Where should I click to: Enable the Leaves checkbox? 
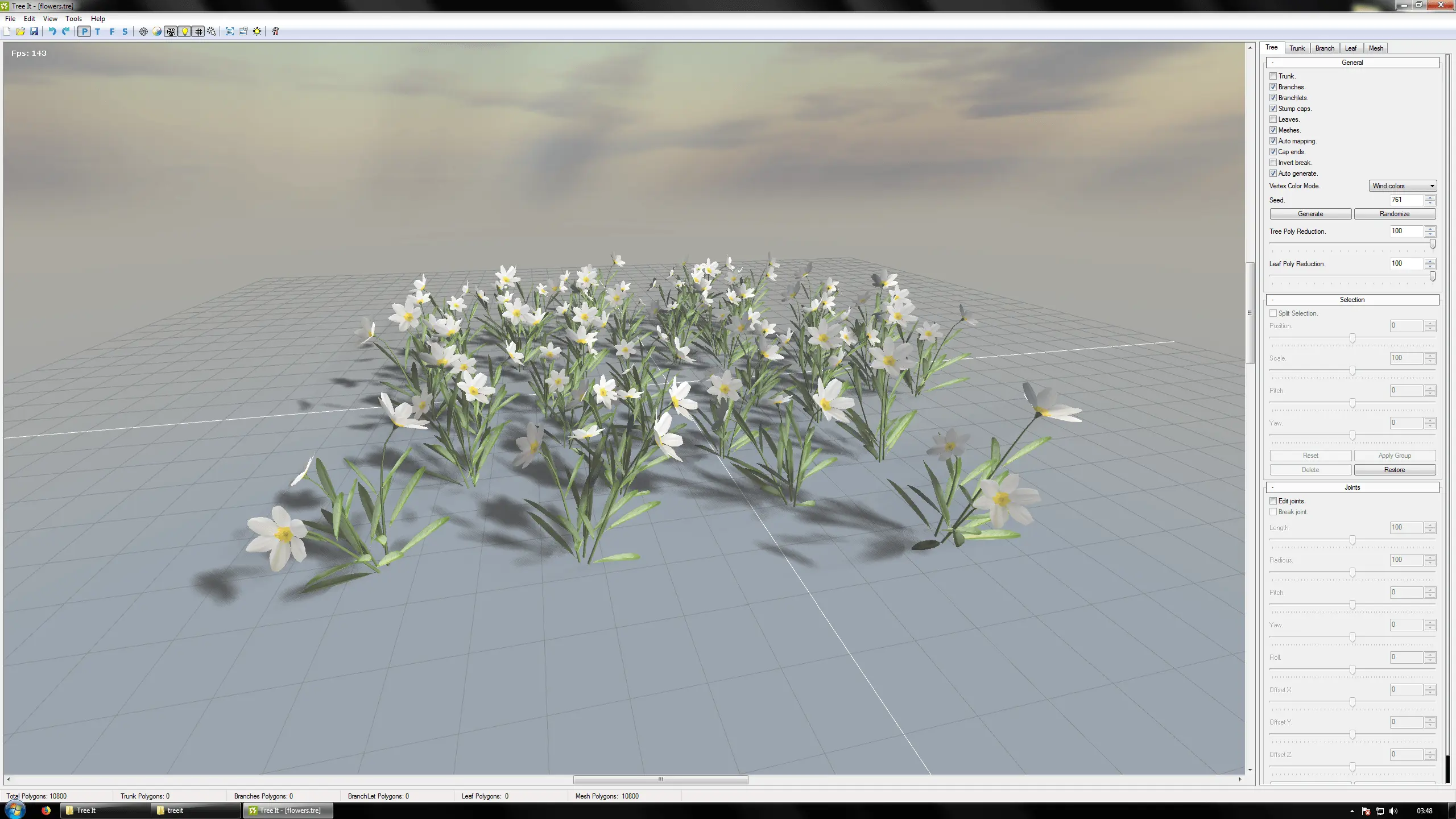click(x=1273, y=119)
